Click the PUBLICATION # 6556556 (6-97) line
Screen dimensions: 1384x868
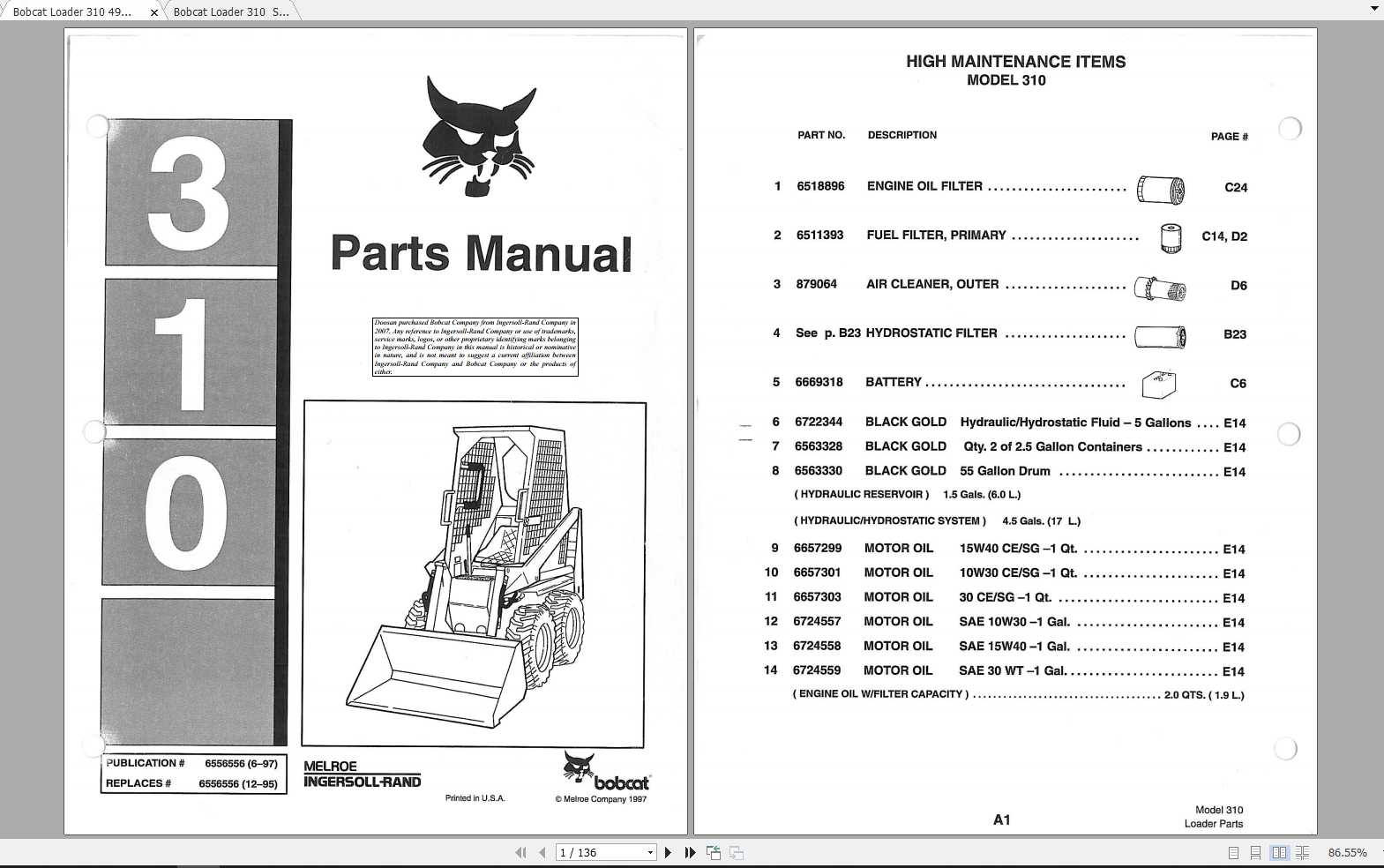(192, 764)
